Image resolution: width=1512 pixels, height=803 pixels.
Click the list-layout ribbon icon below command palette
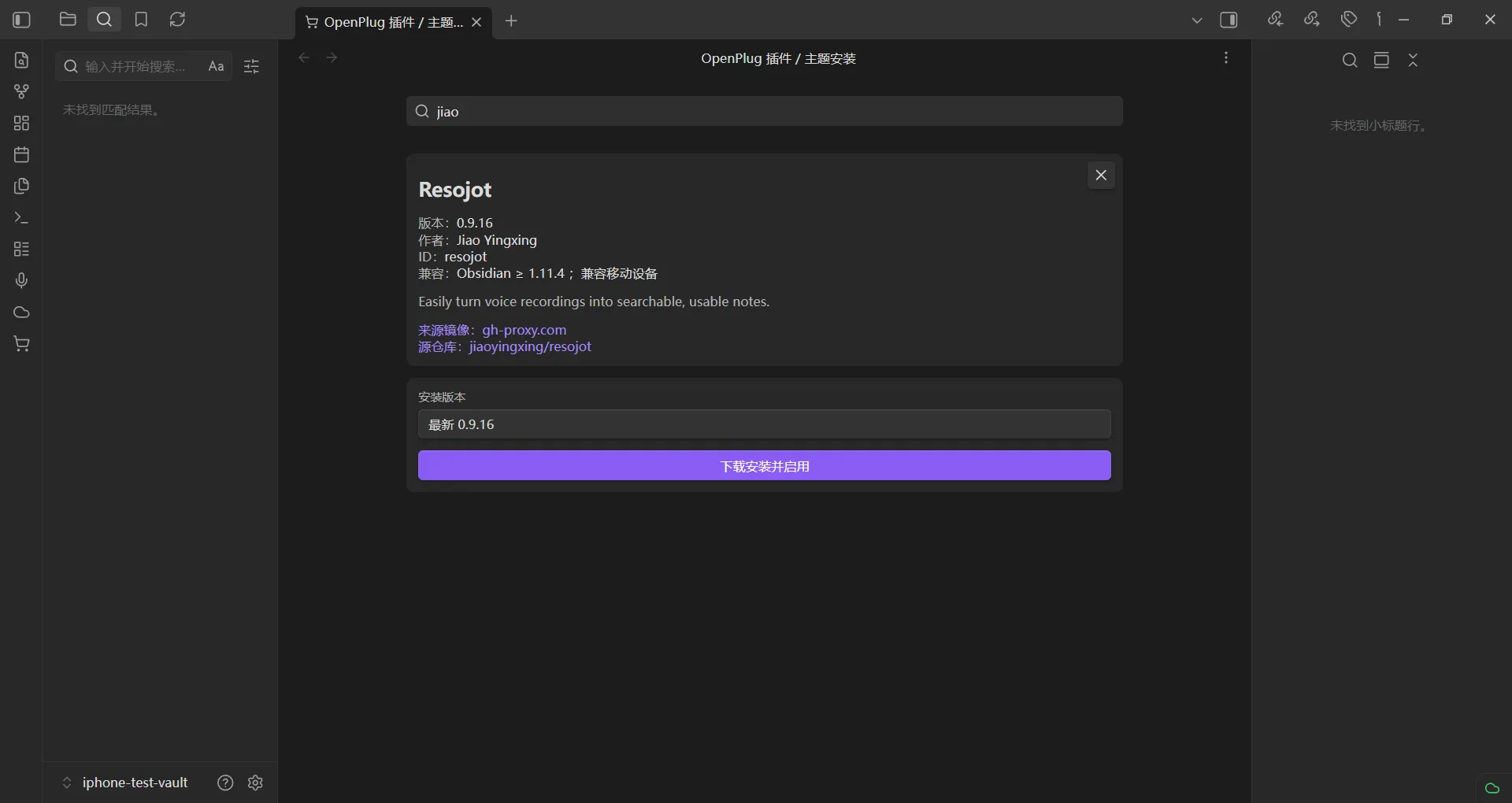22,249
